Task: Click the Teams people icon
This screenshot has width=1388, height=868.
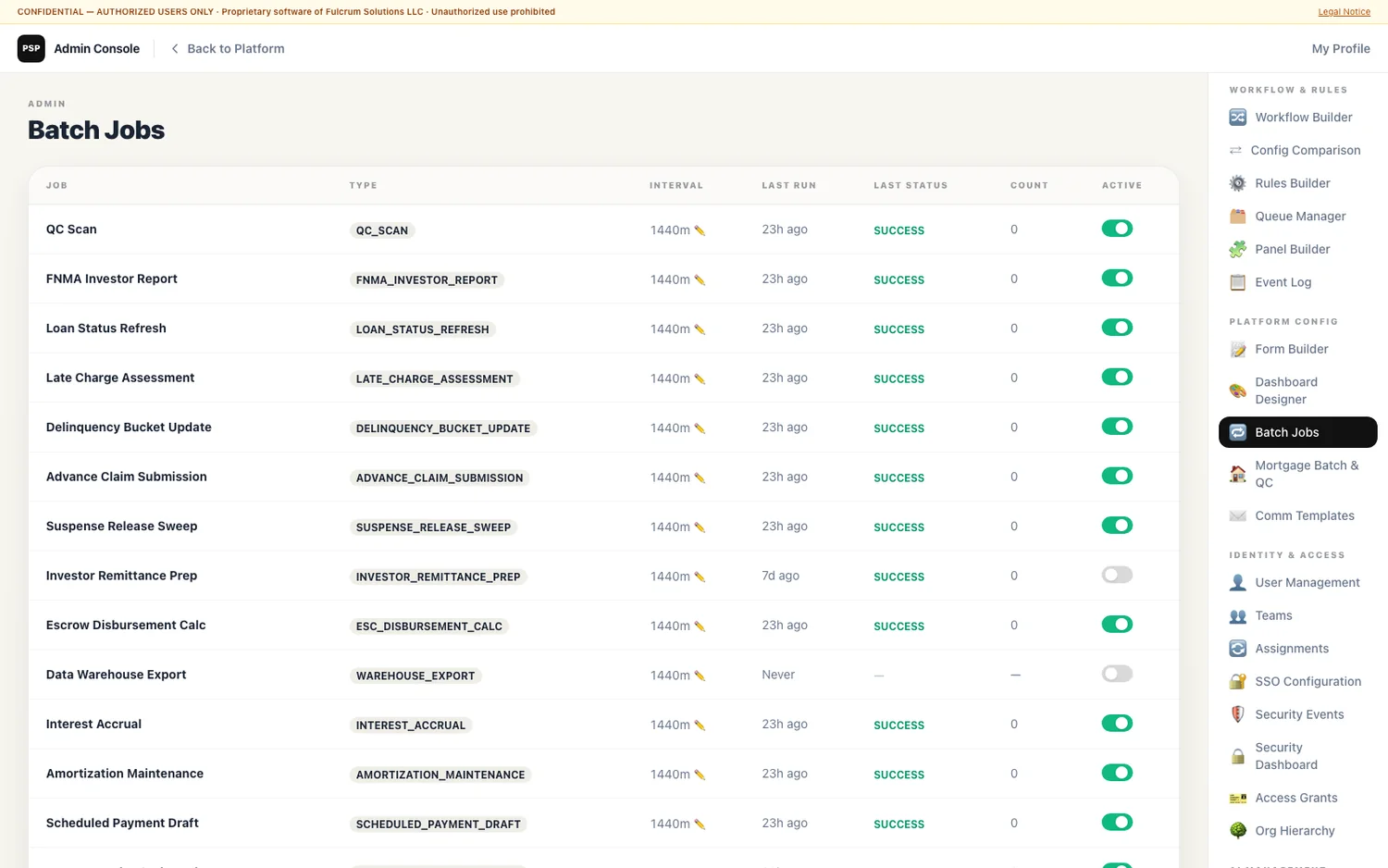Action: (x=1237, y=615)
